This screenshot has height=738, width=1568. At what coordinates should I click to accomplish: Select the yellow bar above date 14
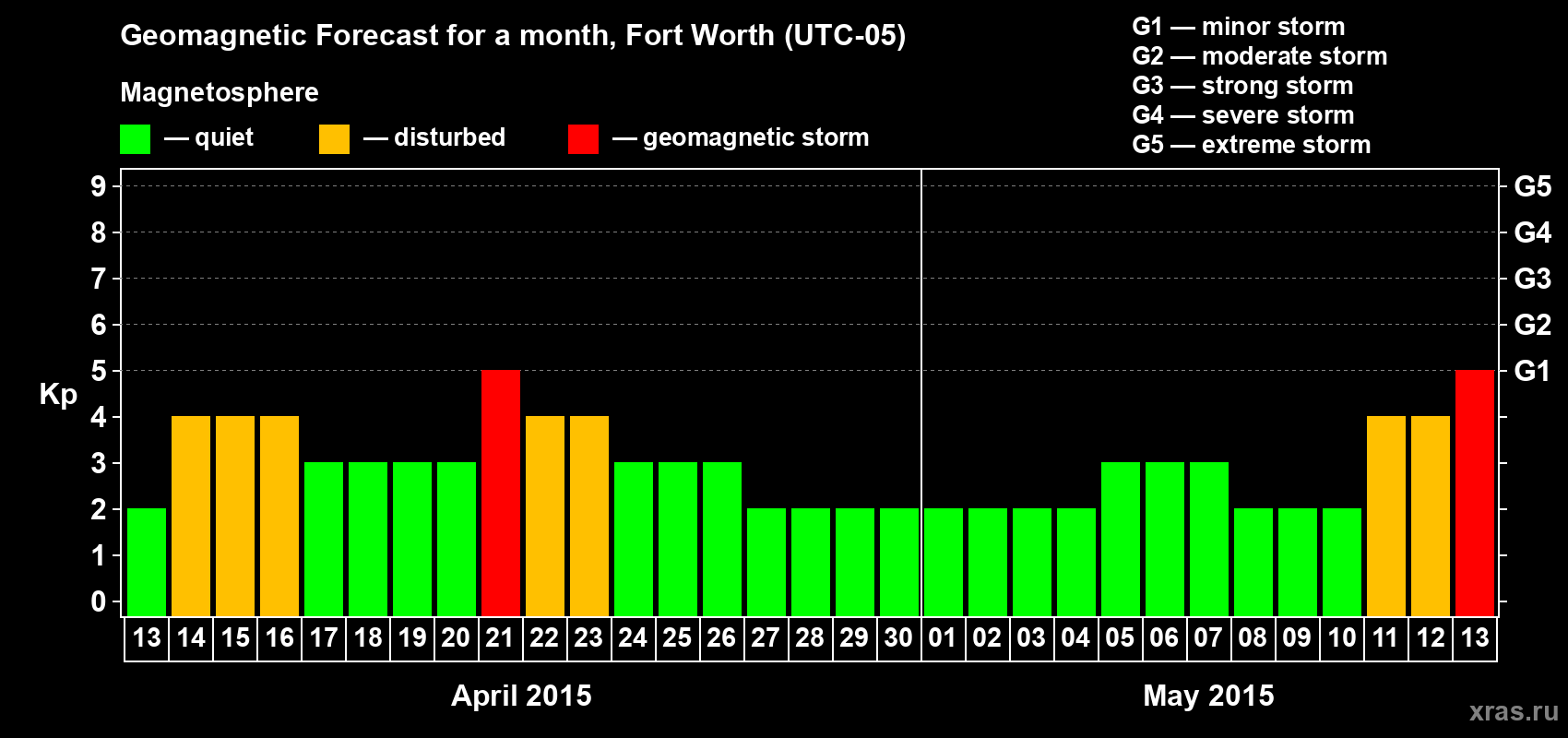(191, 517)
